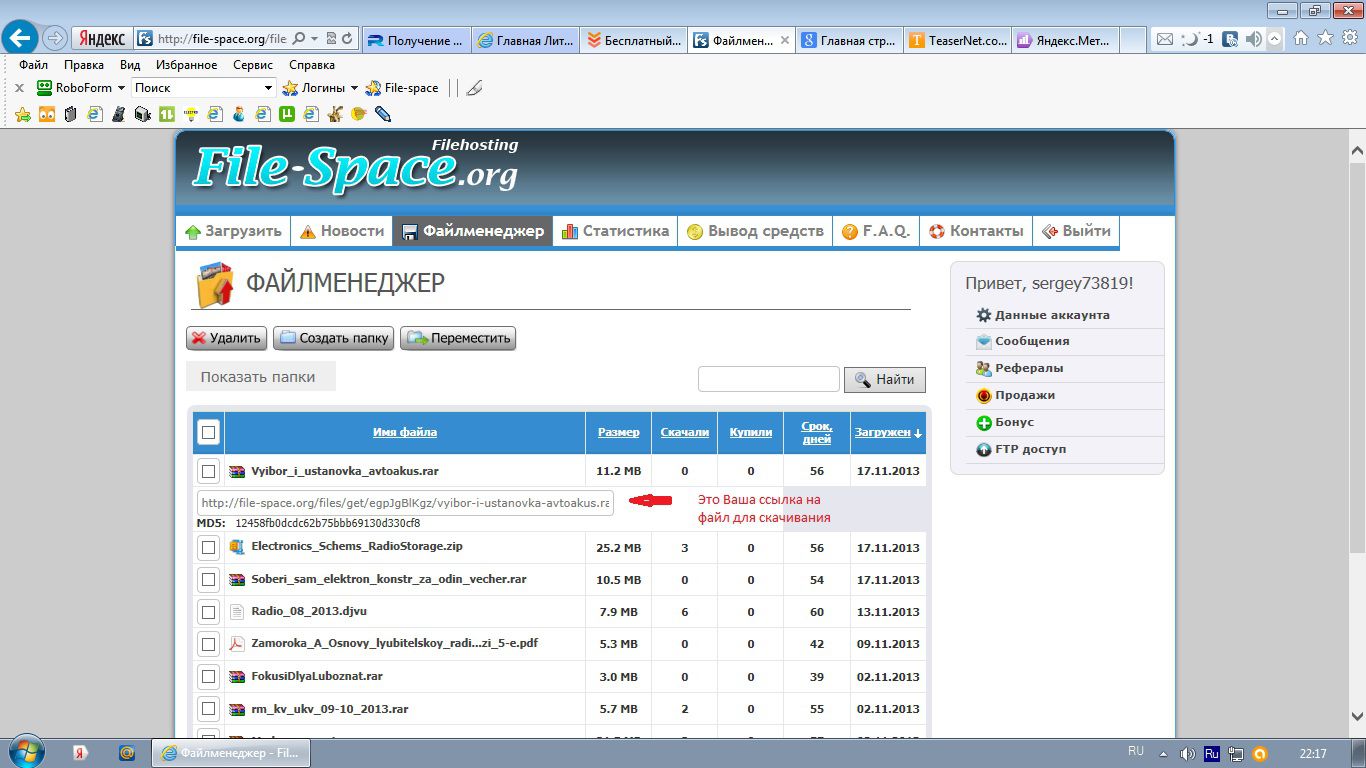Viewport: 1366px width, 768px height.
Task: Select the FokusiDlyaLuboznat.rar checkbox
Action: (208, 677)
